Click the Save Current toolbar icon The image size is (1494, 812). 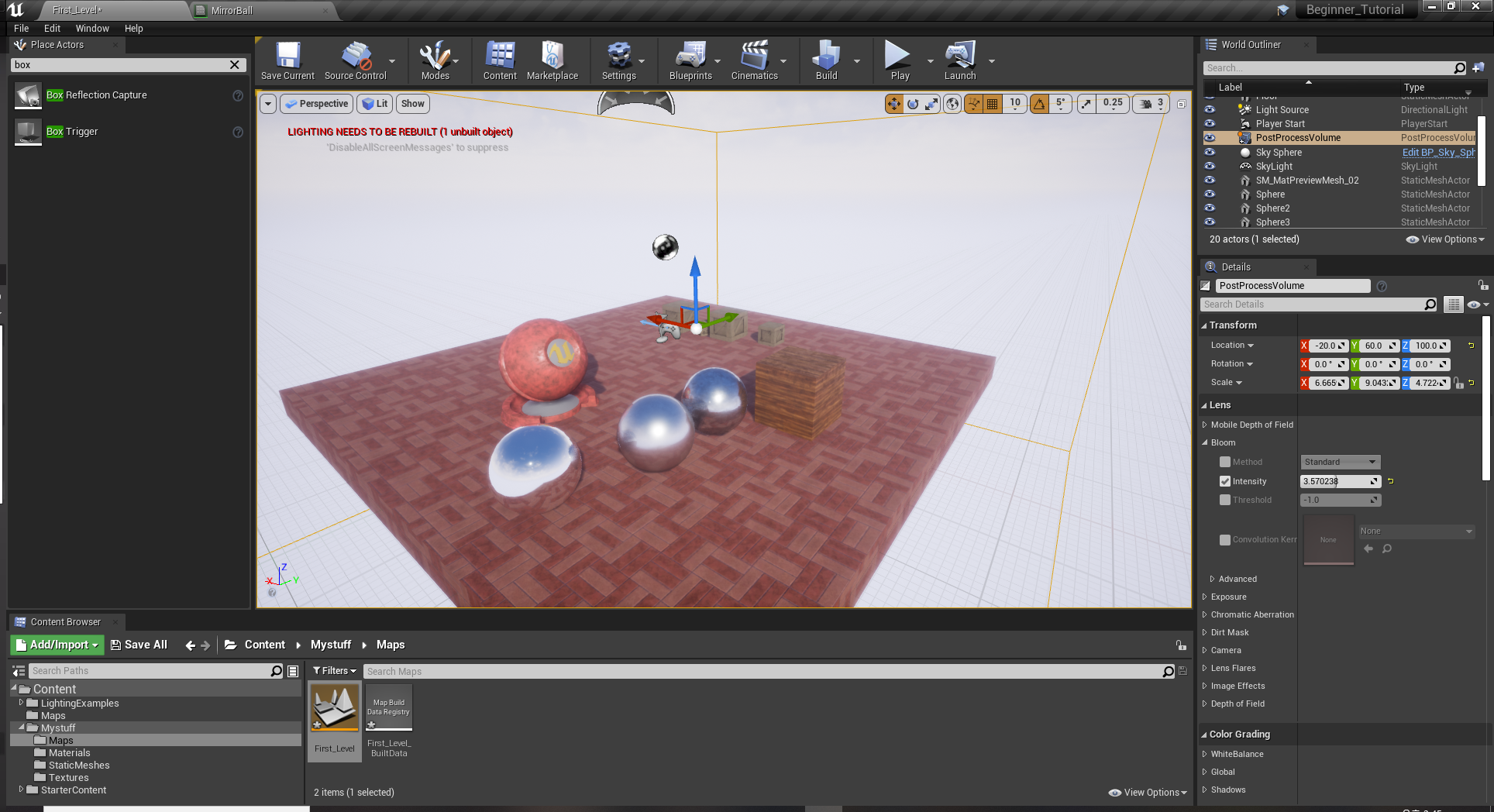[287, 60]
